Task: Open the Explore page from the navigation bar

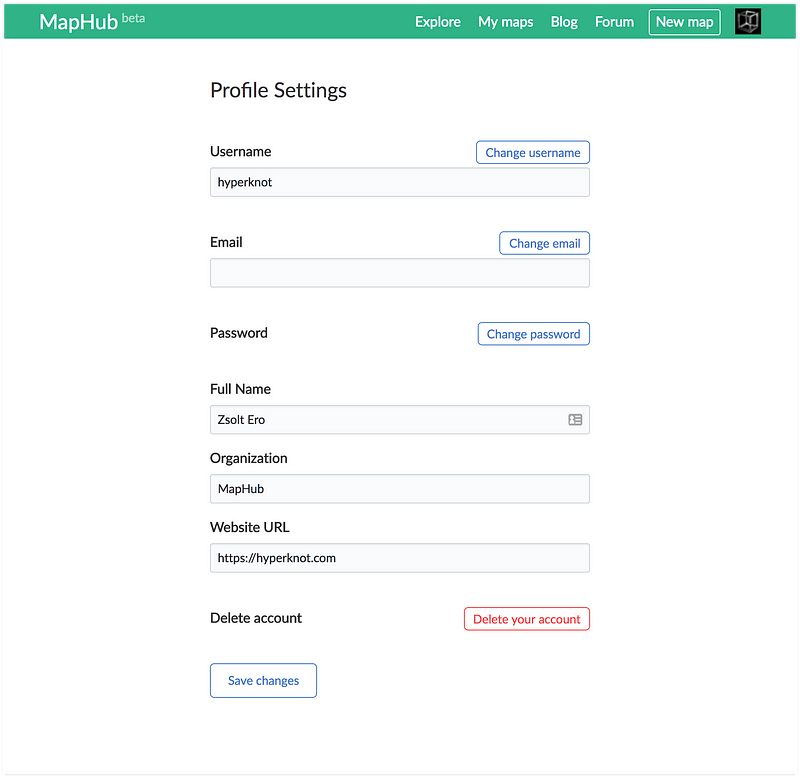Action: (x=437, y=21)
